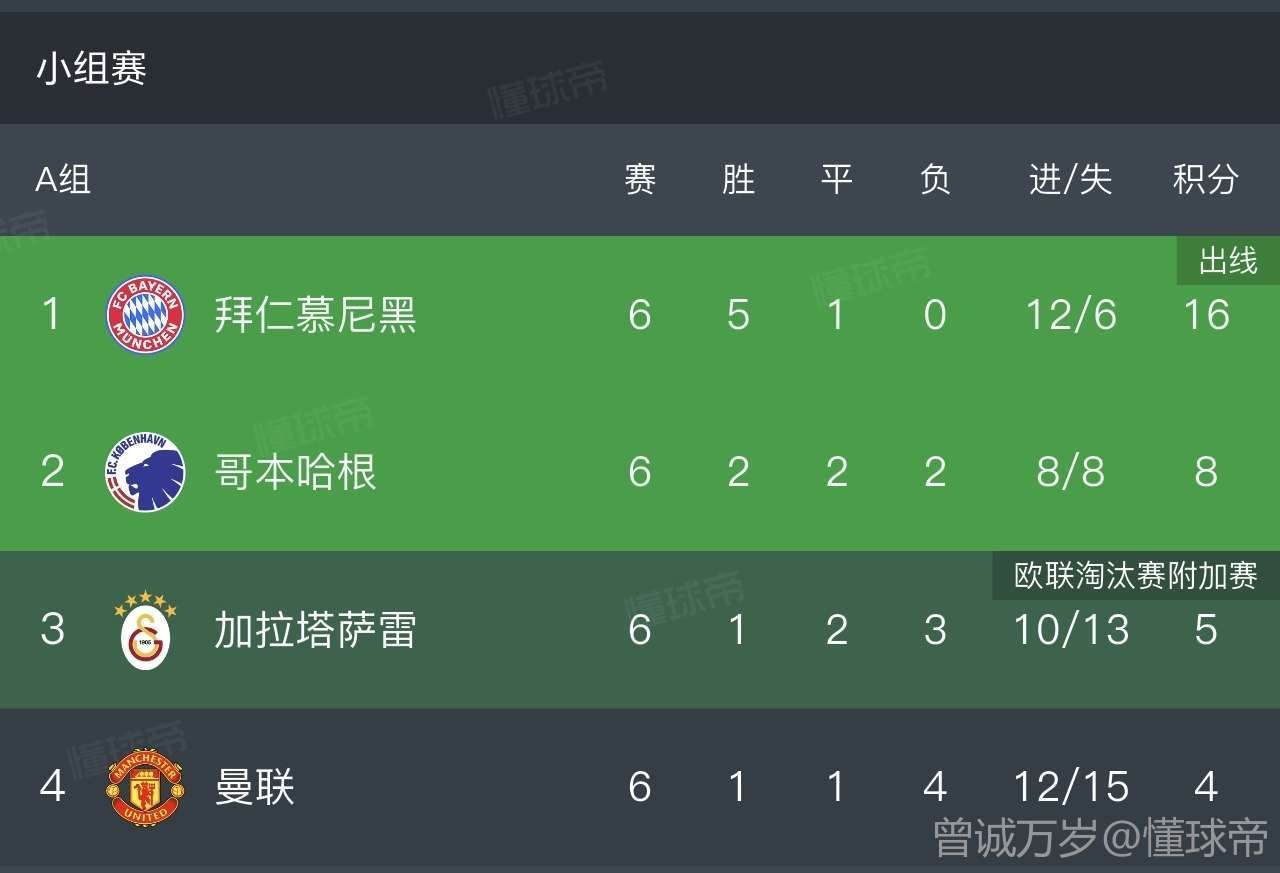Click the Bayern Munich club crest
1280x873 pixels.
(146, 315)
